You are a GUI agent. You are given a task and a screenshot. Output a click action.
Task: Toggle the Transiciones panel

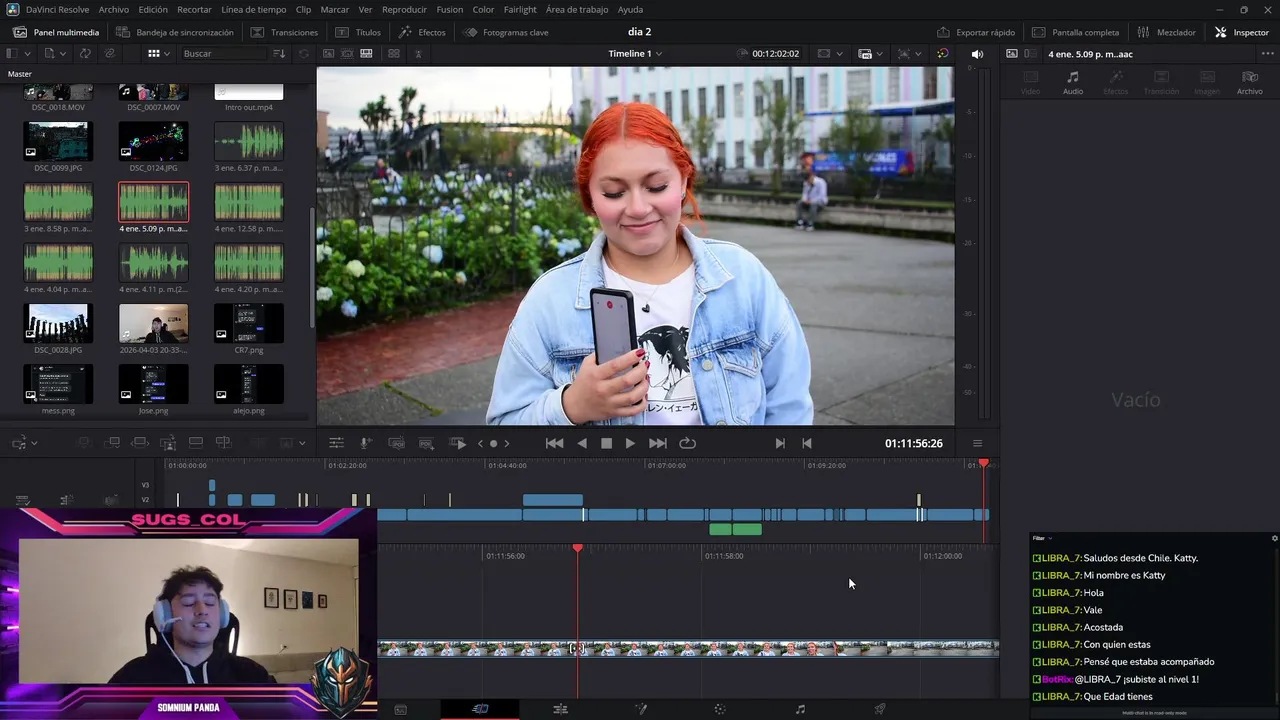tap(285, 32)
